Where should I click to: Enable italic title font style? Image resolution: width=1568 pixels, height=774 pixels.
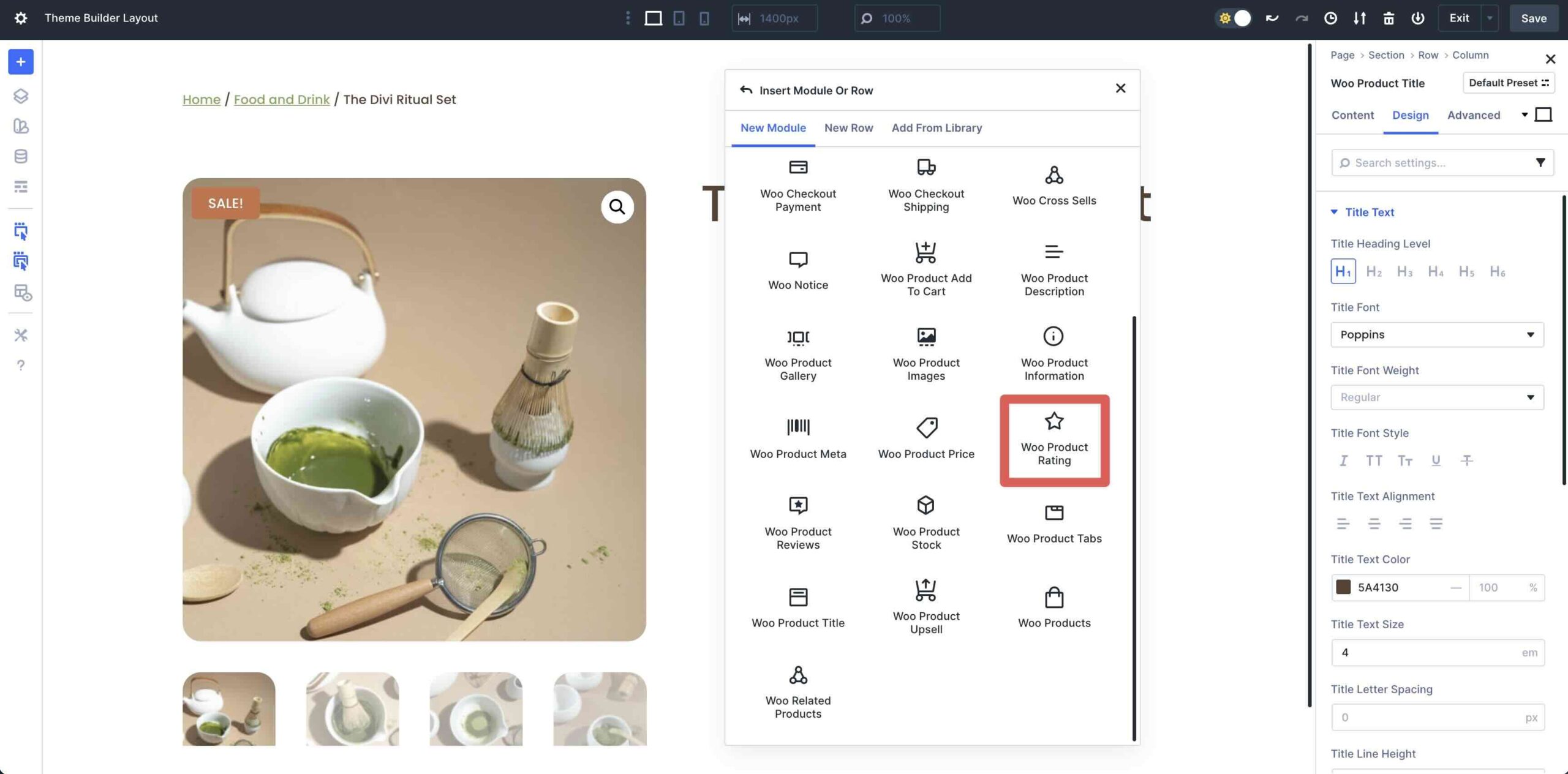(1343, 460)
